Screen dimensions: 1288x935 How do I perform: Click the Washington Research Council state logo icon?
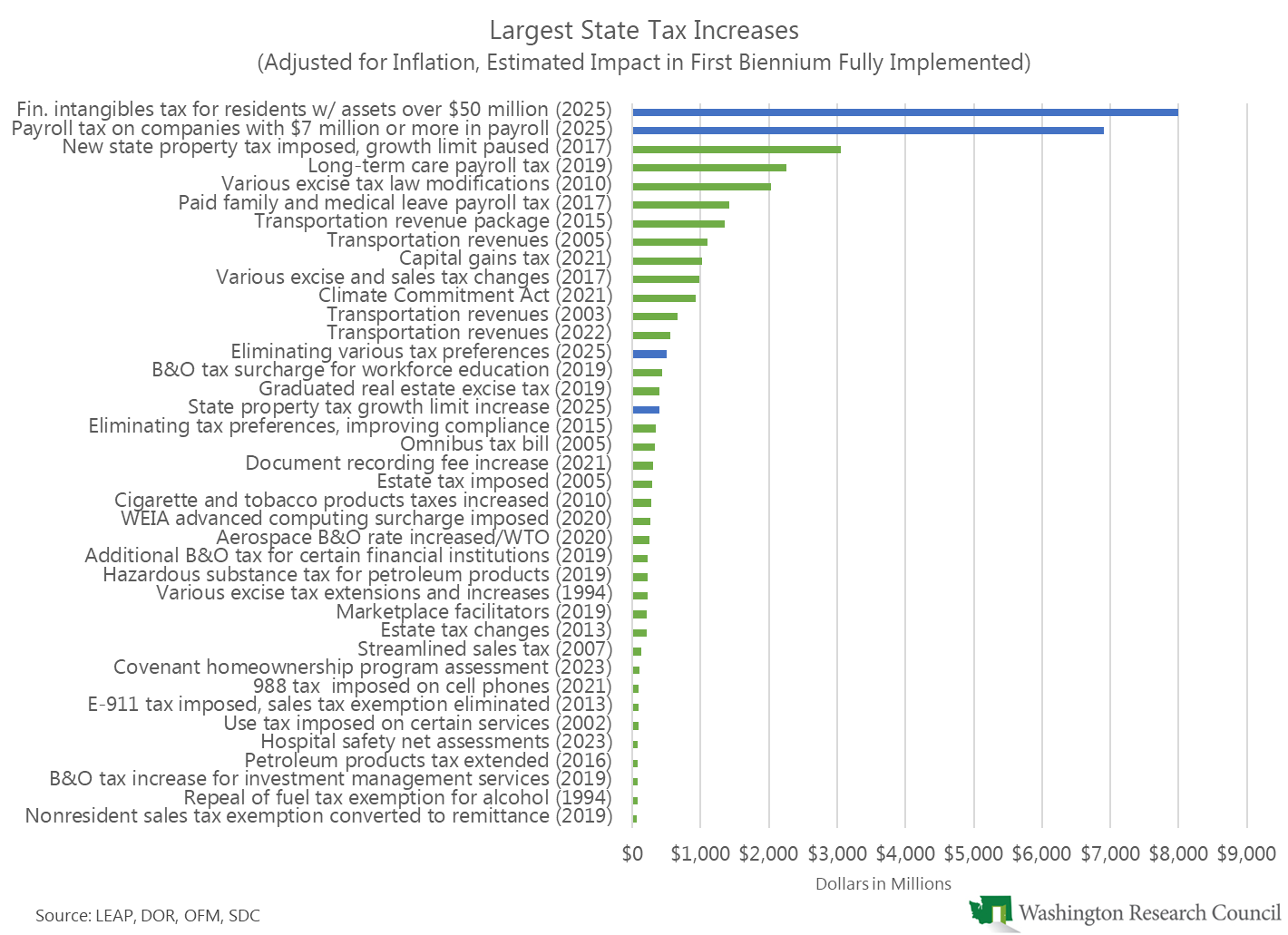click(x=990, y=911)
